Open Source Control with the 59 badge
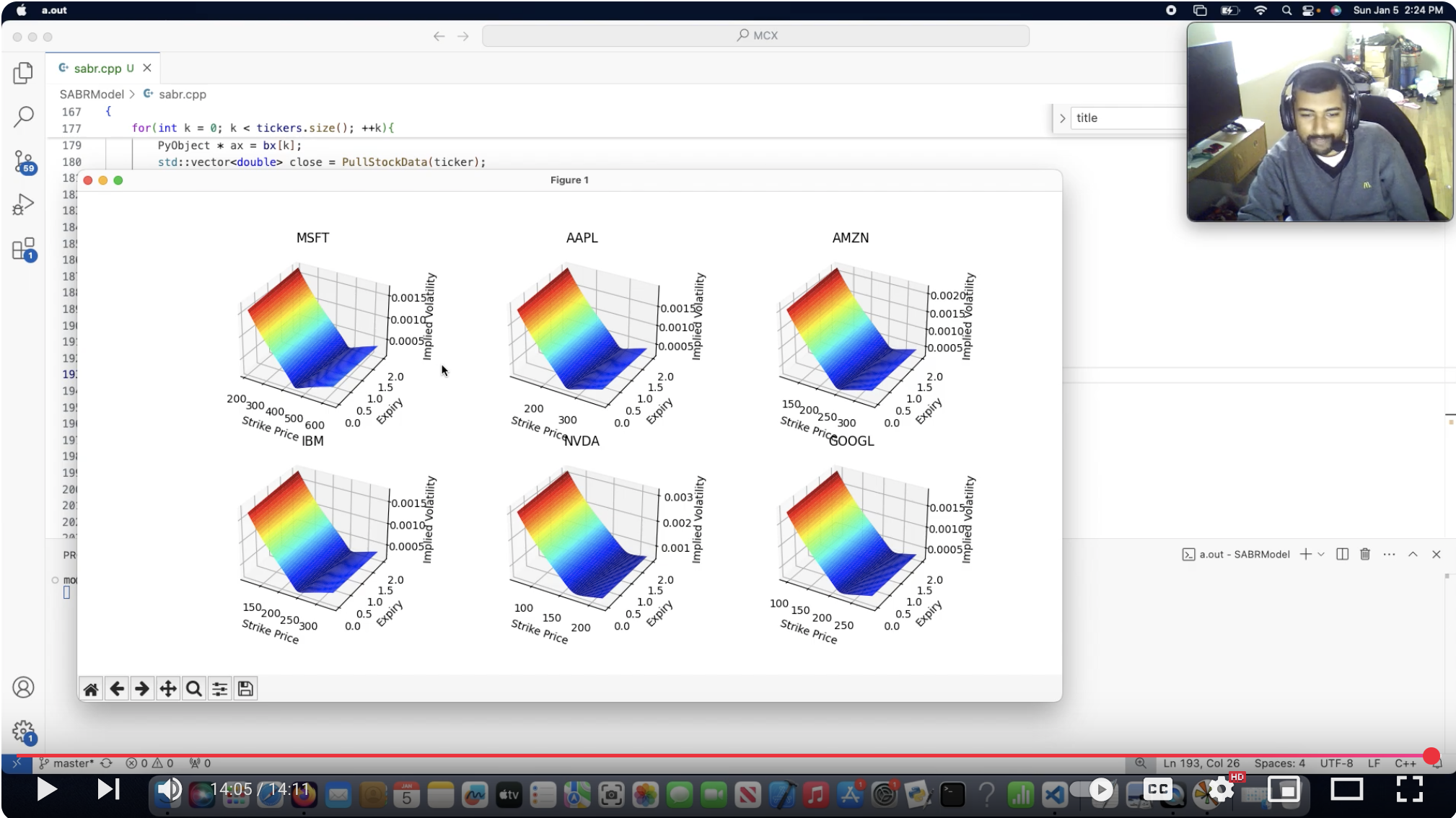The height and width of the screenshot is (818, 1456). pyautogui.click(x=24, y=162)
